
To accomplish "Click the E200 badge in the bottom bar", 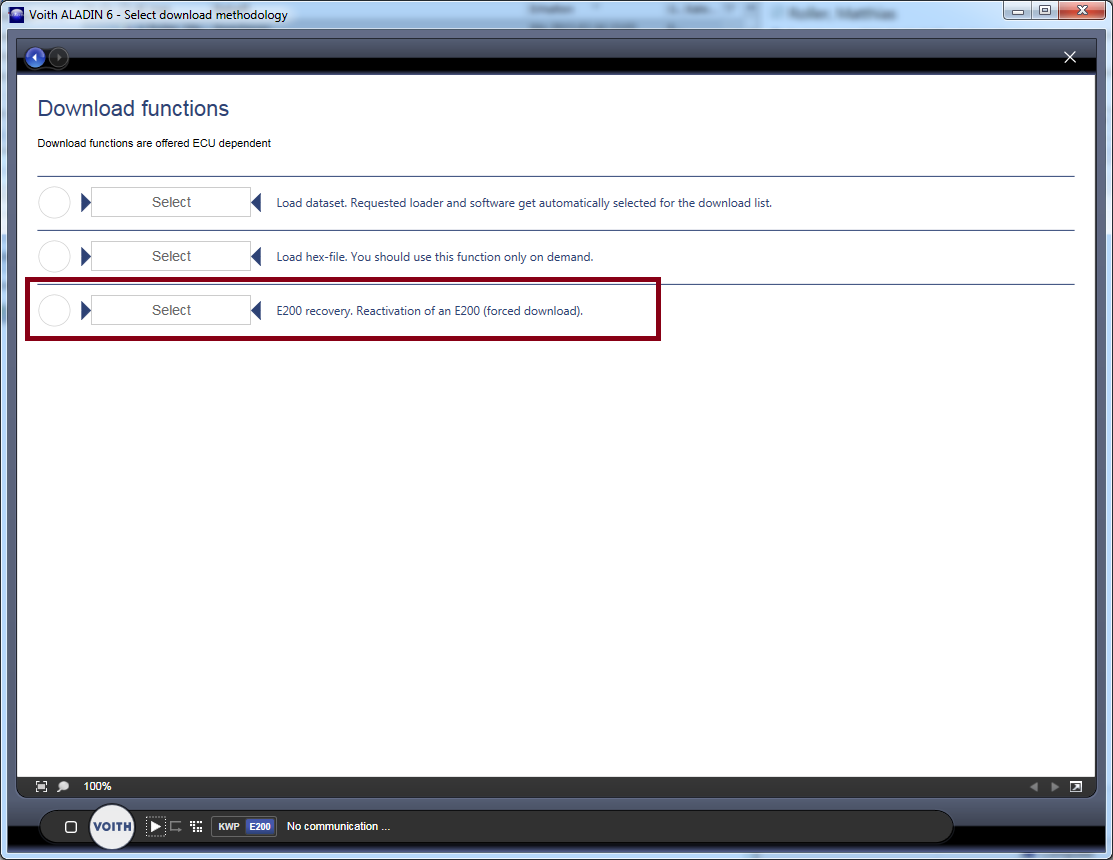I will (260, 827).
